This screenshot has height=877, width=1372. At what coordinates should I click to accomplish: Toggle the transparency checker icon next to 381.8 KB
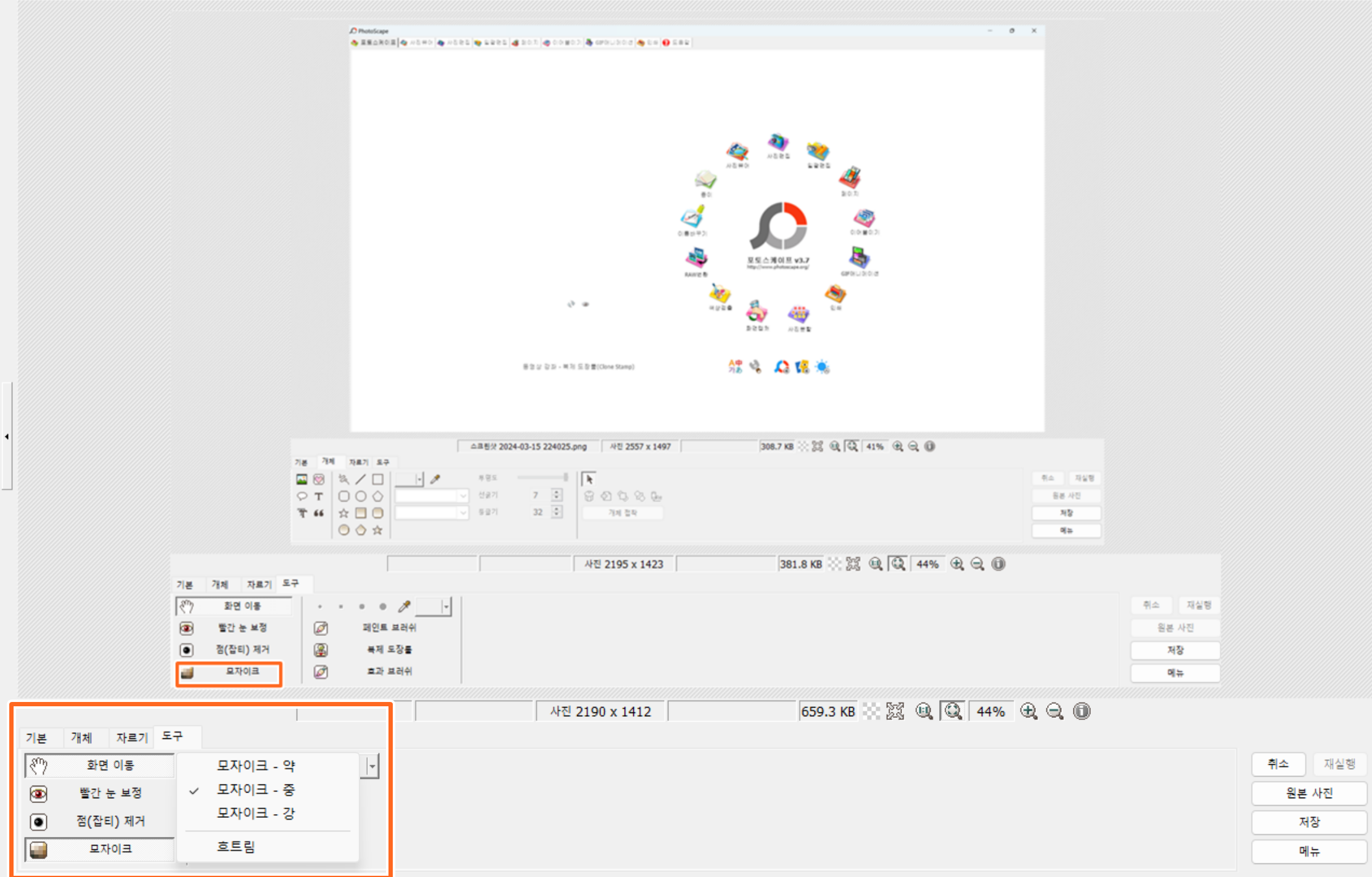tap(834, 564)
